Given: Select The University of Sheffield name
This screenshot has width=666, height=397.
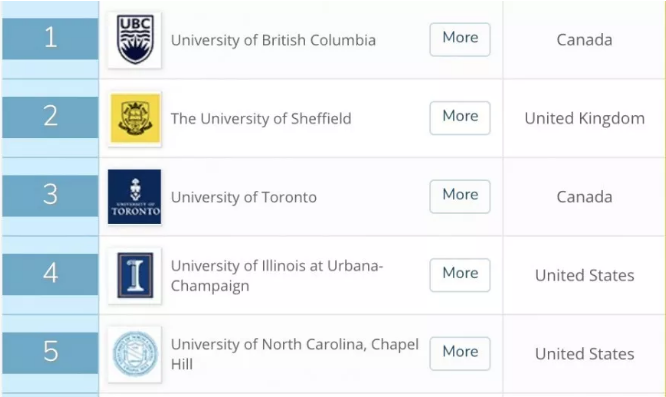Looking at the screenshot, I should [x=261, y=119].
